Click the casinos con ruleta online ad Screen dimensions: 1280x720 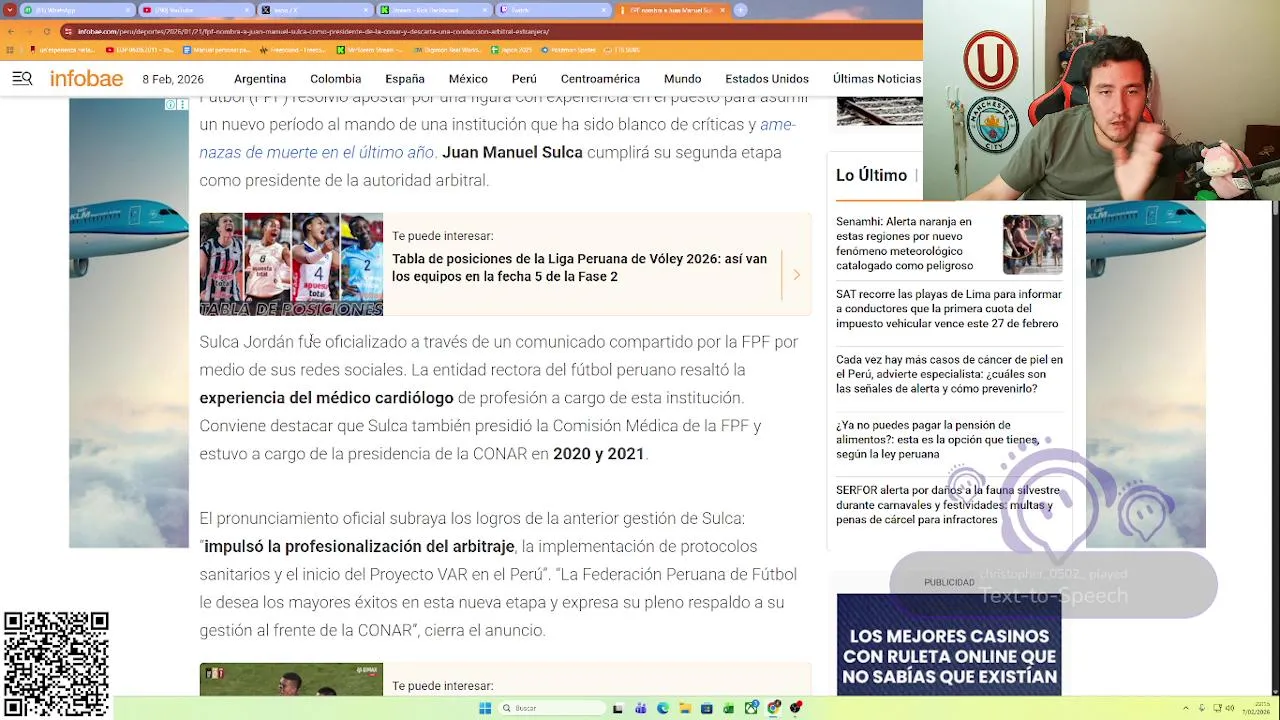949,645
